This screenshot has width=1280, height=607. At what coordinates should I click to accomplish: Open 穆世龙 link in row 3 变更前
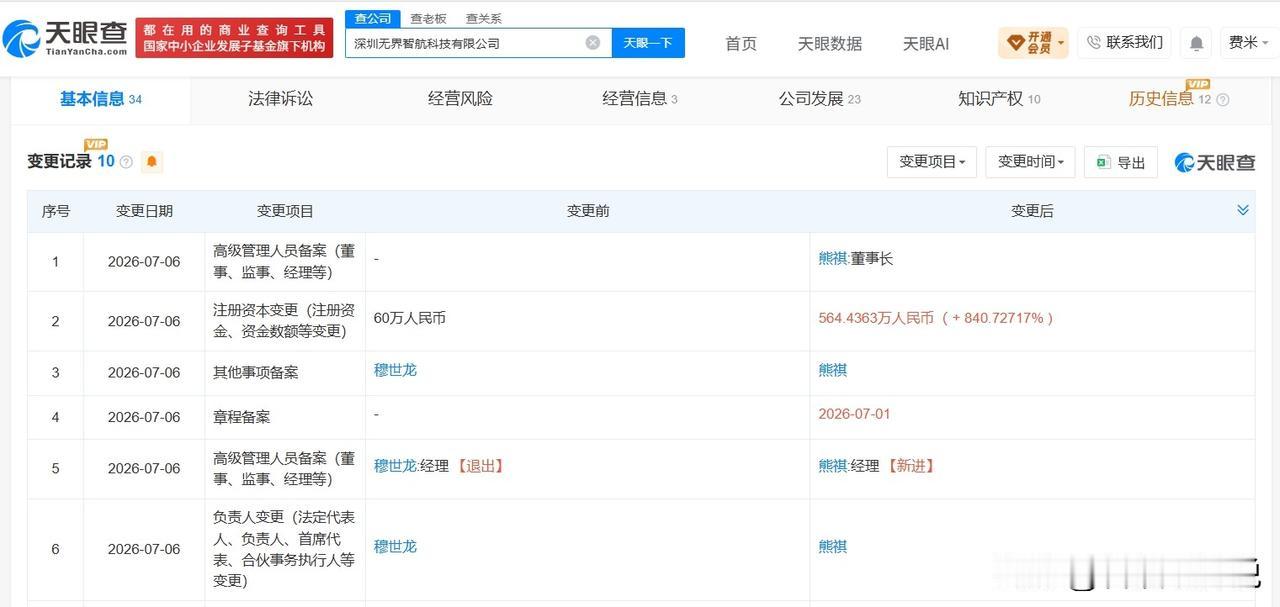click(x=395, y=370)
